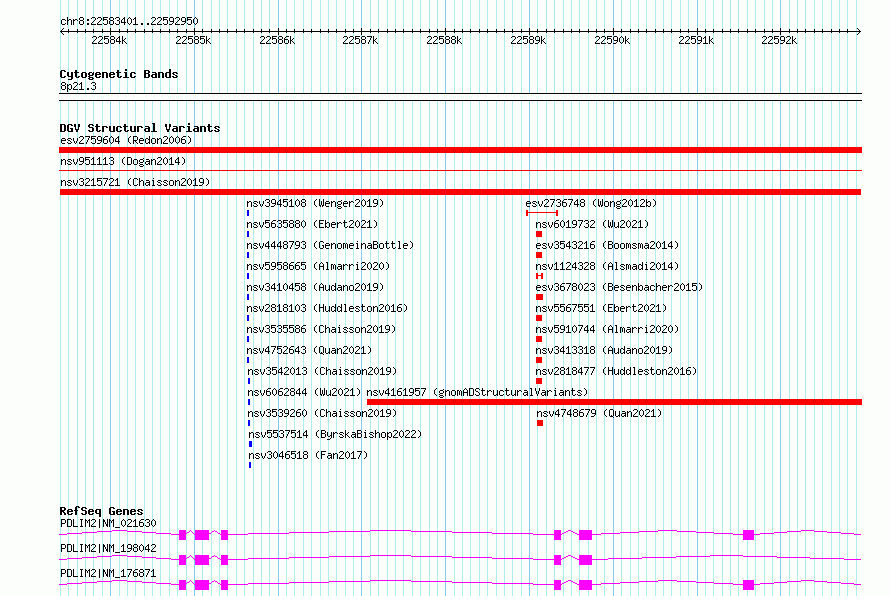Click the PDLIM2|NM_021630 transcript label
Image resolution: width=890 pixels, height=596 pixels.
click(108, 523)
